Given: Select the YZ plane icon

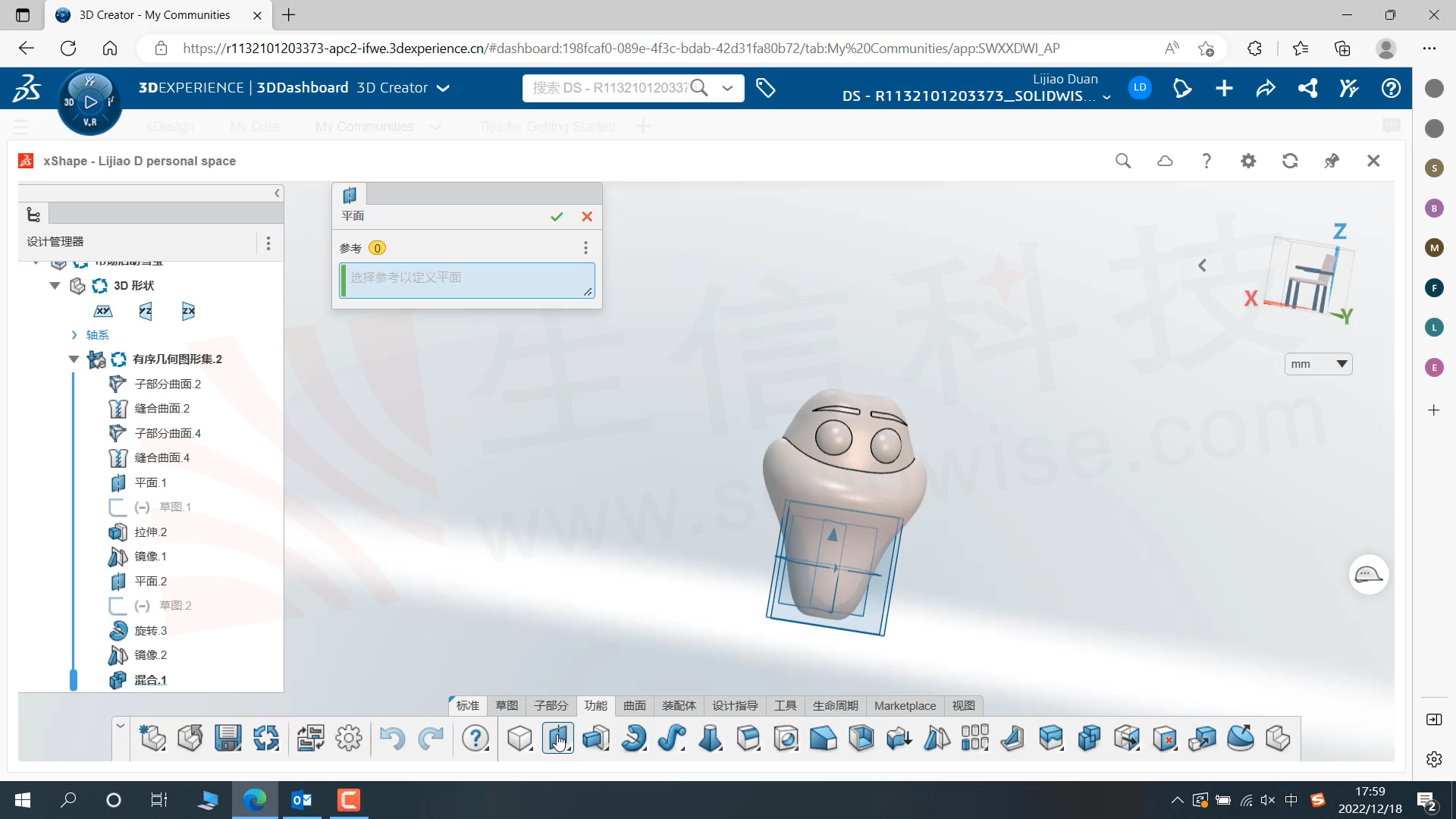Looking at the screenshot, I should 146,311.
